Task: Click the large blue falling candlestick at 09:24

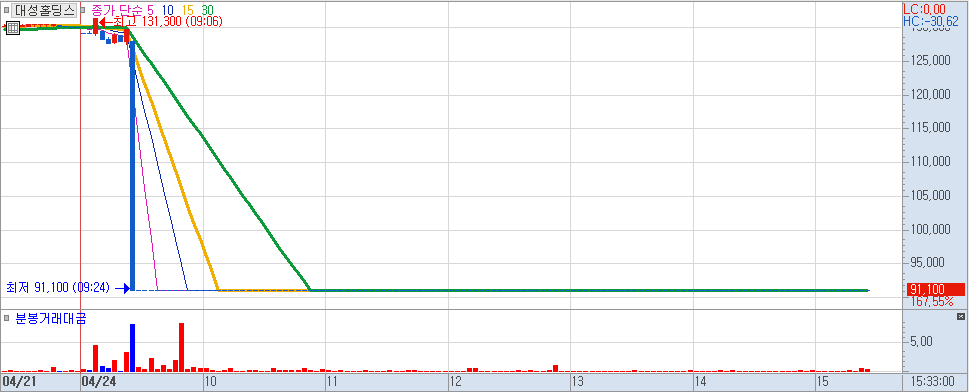Action: click(x=132, y=165)
